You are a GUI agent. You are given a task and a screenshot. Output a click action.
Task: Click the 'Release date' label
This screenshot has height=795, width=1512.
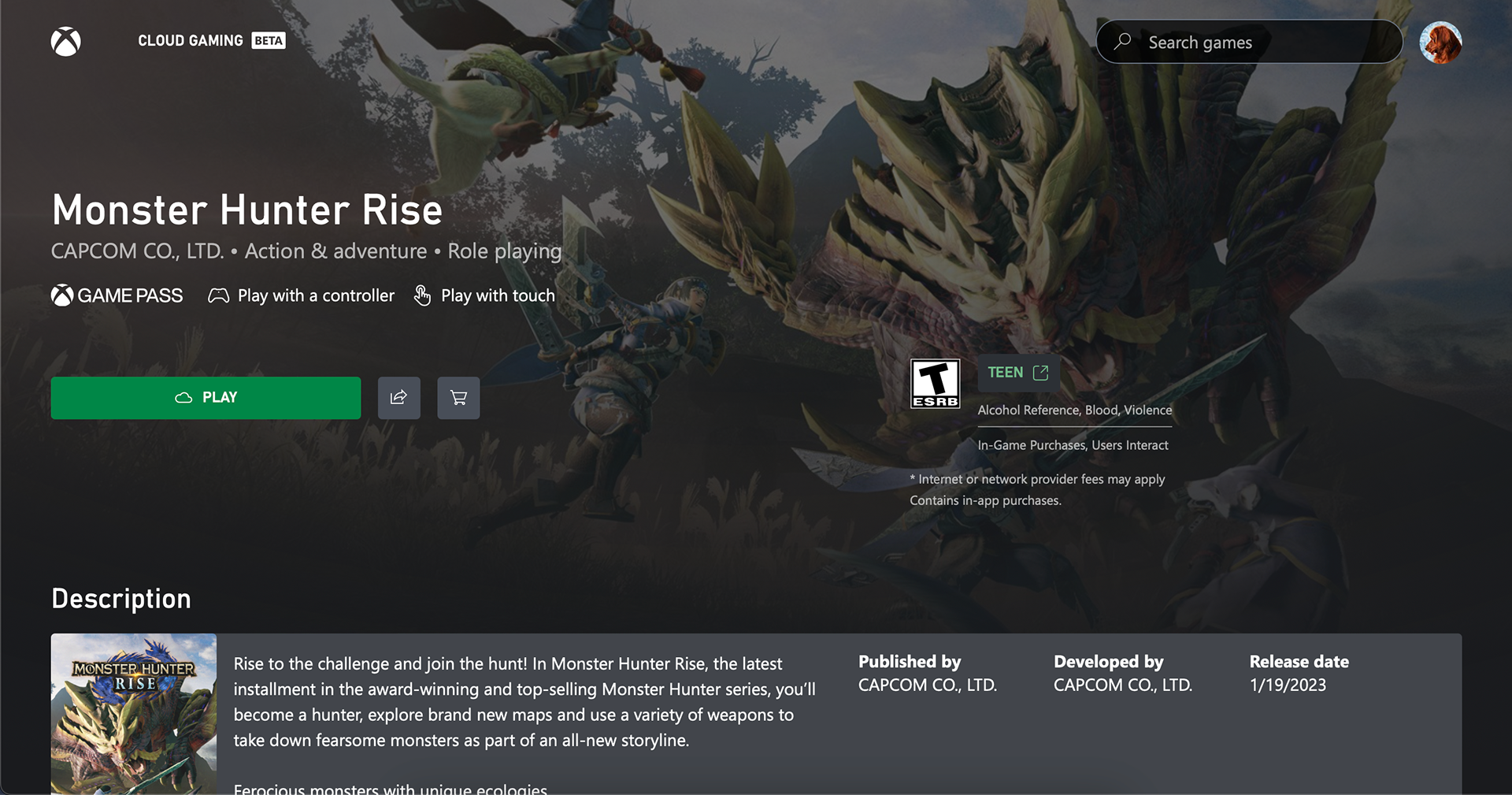(x=1299, y=662)
